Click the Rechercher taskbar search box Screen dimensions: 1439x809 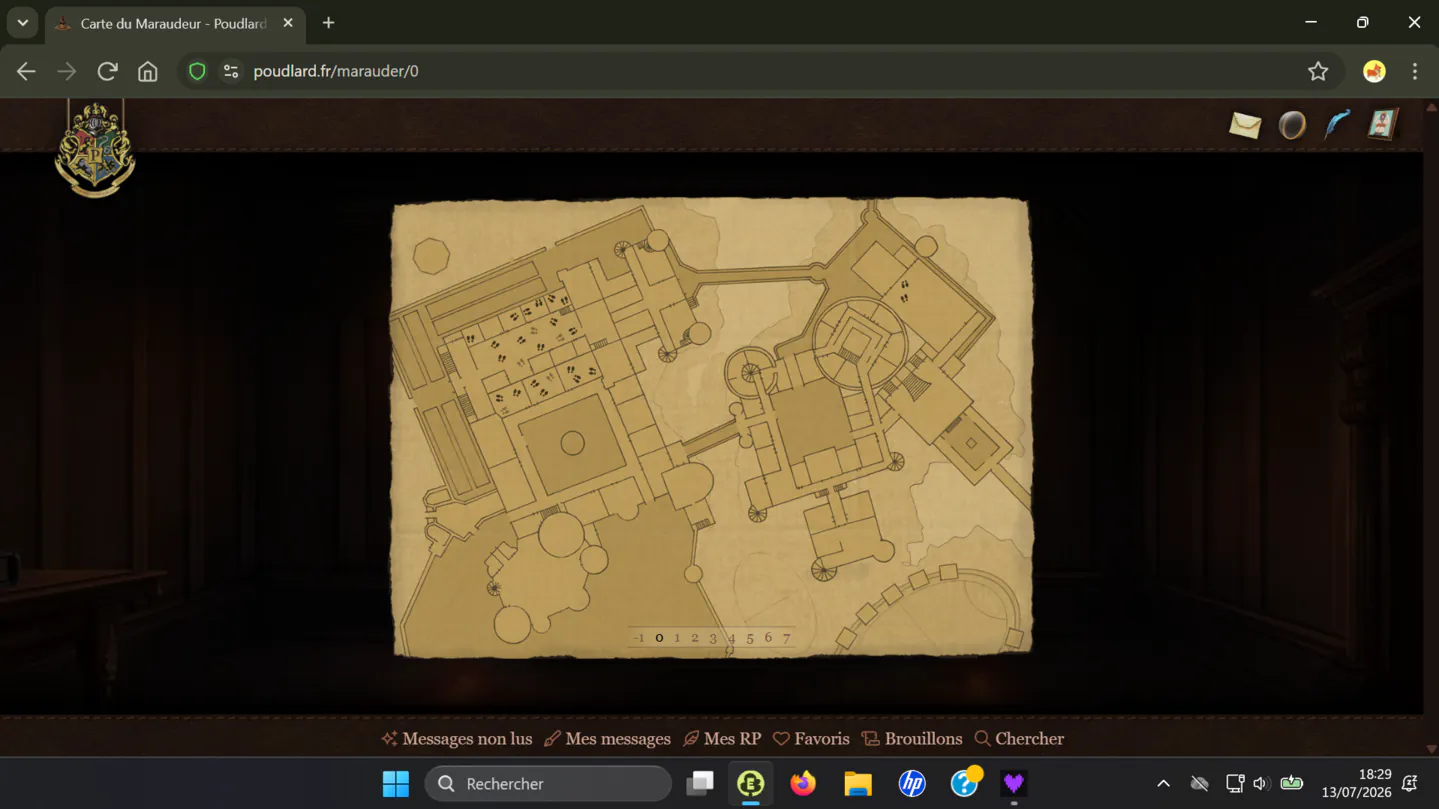tap(548, 784)
